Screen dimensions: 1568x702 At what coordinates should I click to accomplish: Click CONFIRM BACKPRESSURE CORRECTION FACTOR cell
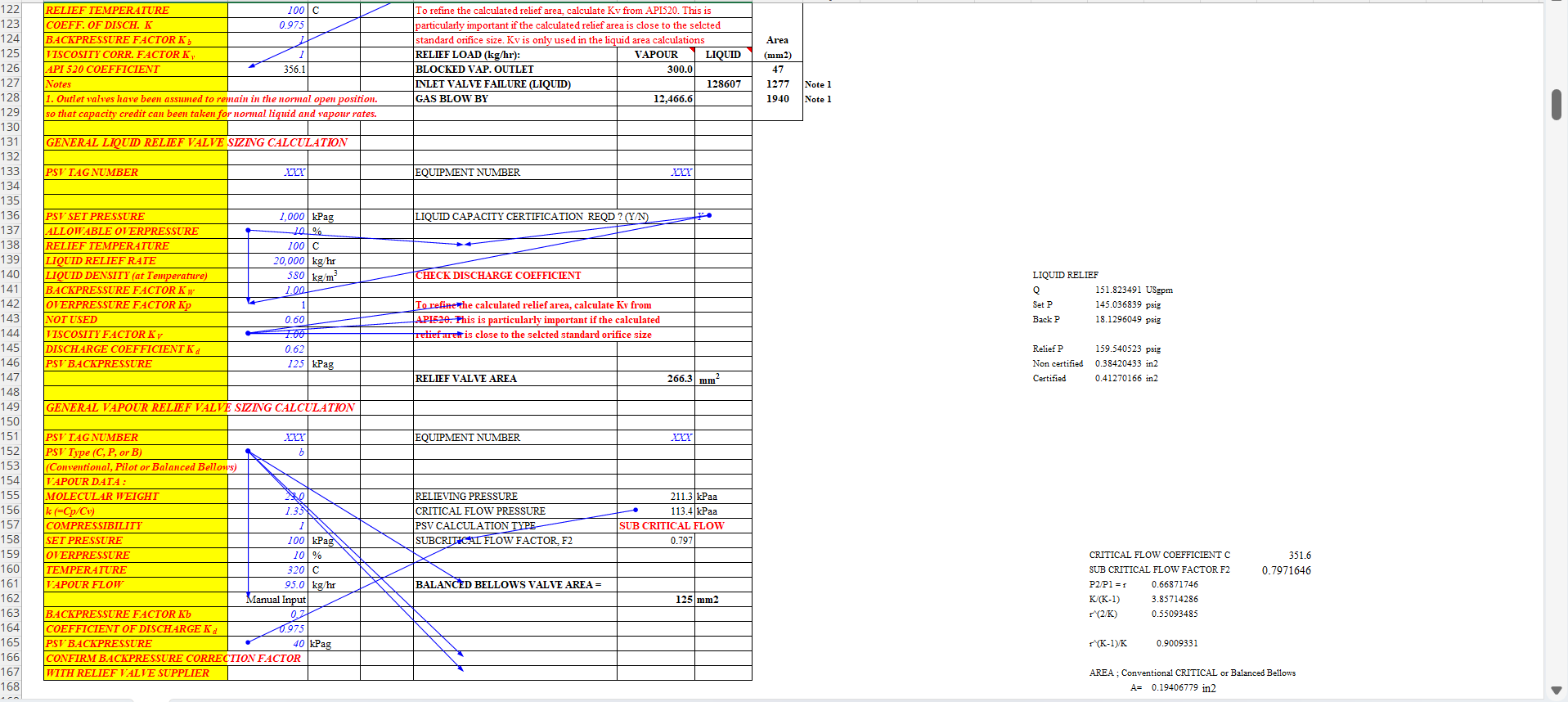click(x=173, y=659)
